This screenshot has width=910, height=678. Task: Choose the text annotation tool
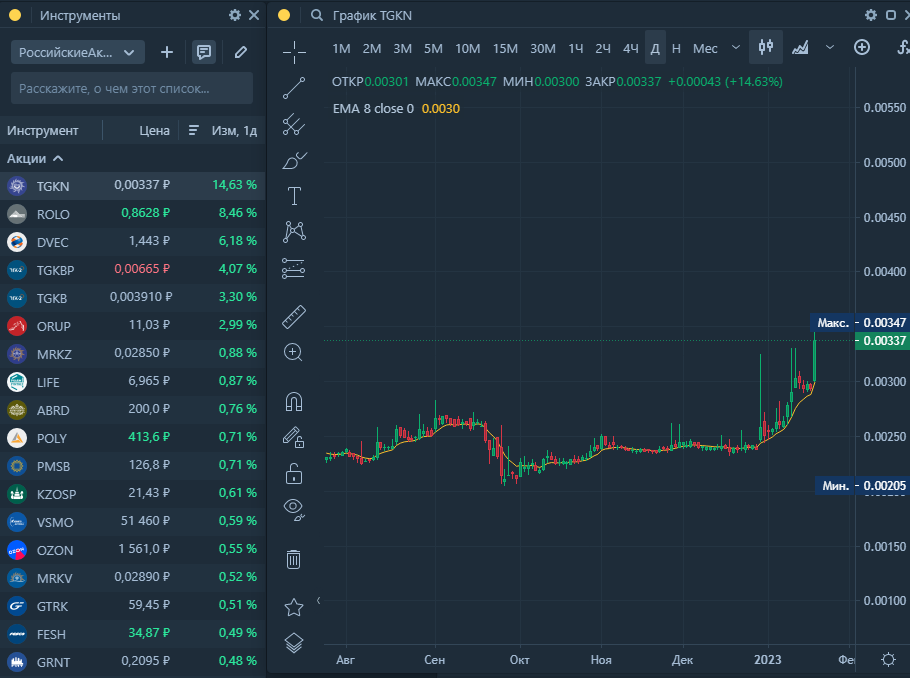click(x=294, y=196)
